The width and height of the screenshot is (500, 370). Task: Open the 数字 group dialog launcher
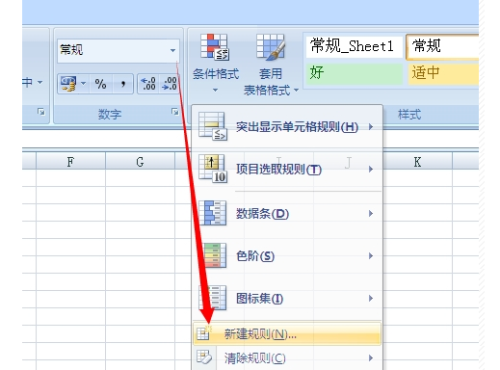click(x=174, y=112)
